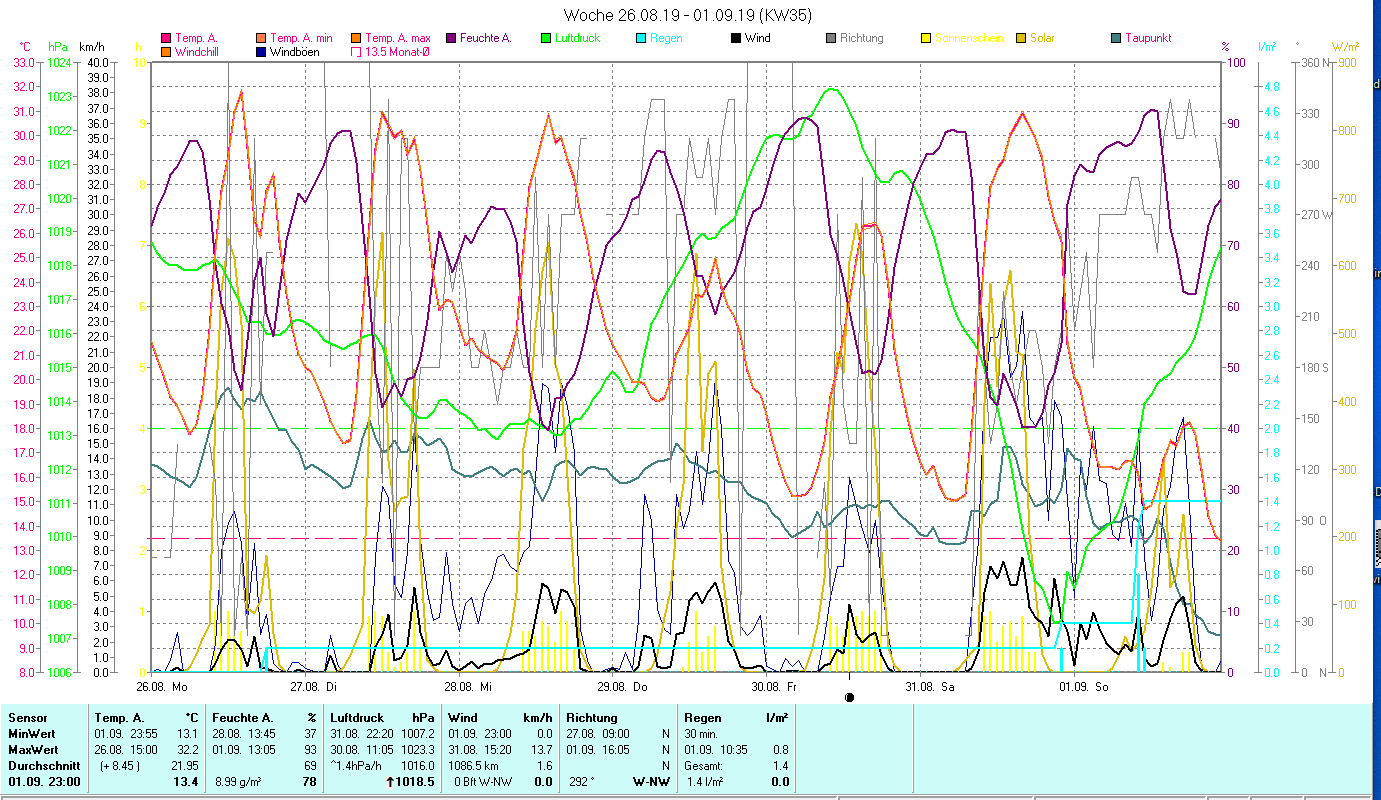Click the 1.4 l/m² rain total value

click(x=704, y=782)
